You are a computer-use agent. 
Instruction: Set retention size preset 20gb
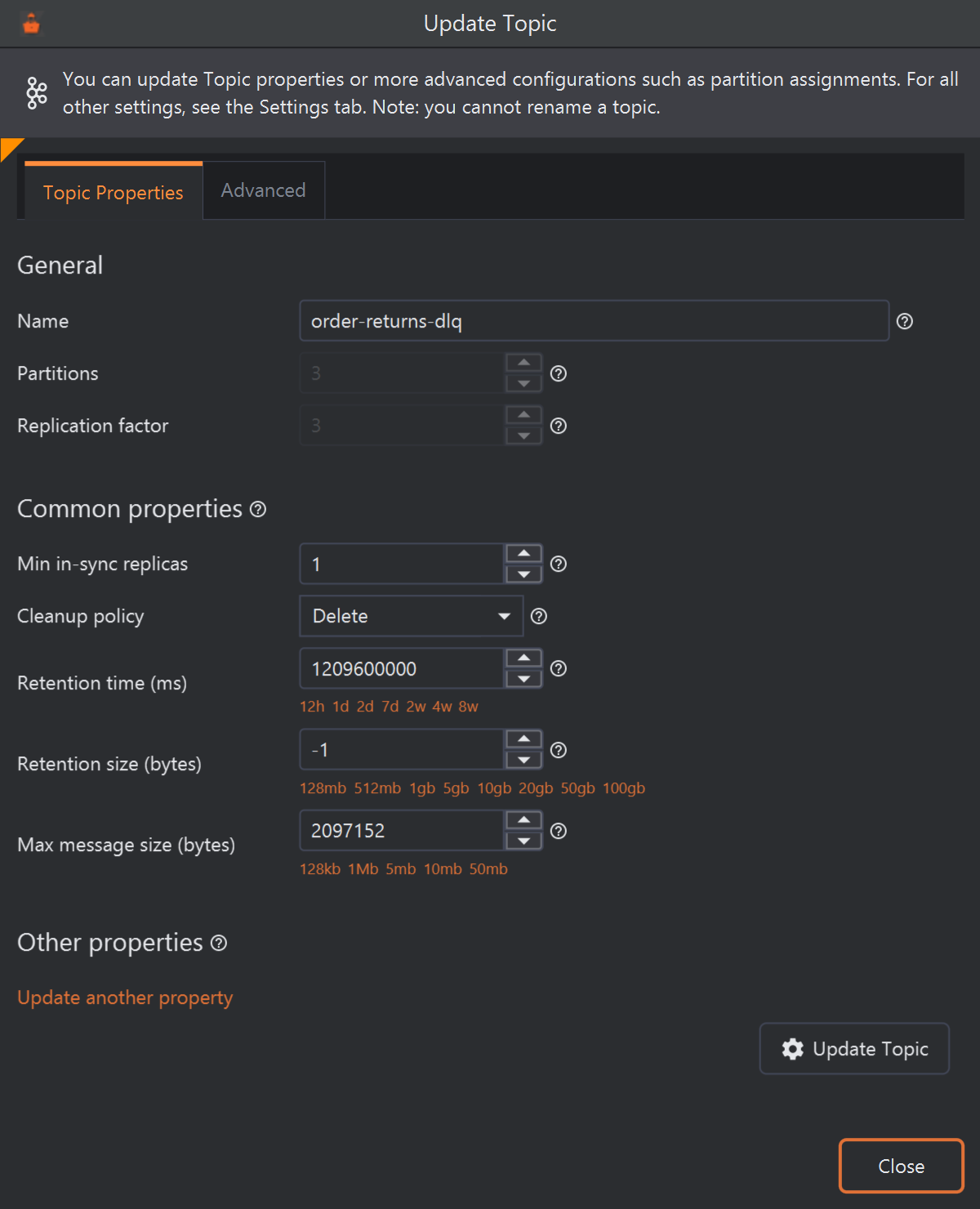[x=536, y=788]
